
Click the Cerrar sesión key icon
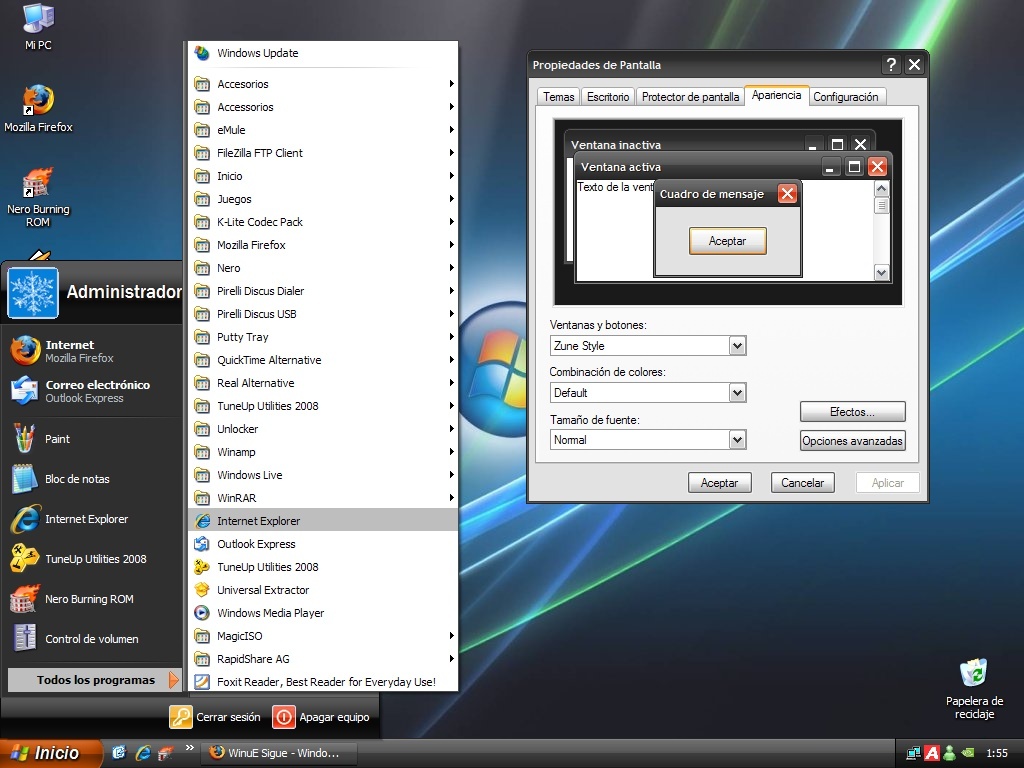click(x=180, y=717)
